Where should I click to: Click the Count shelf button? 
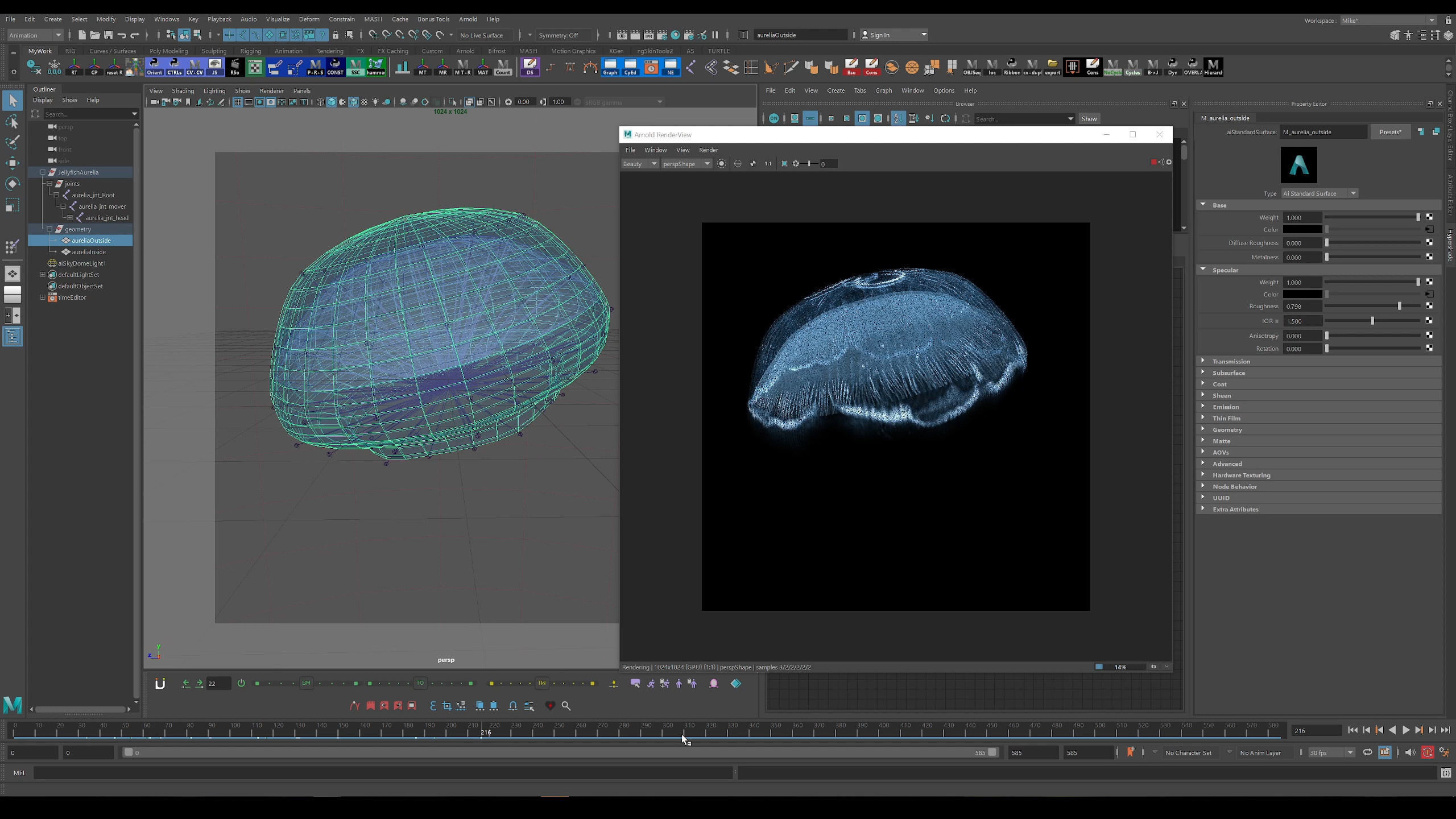503,67
